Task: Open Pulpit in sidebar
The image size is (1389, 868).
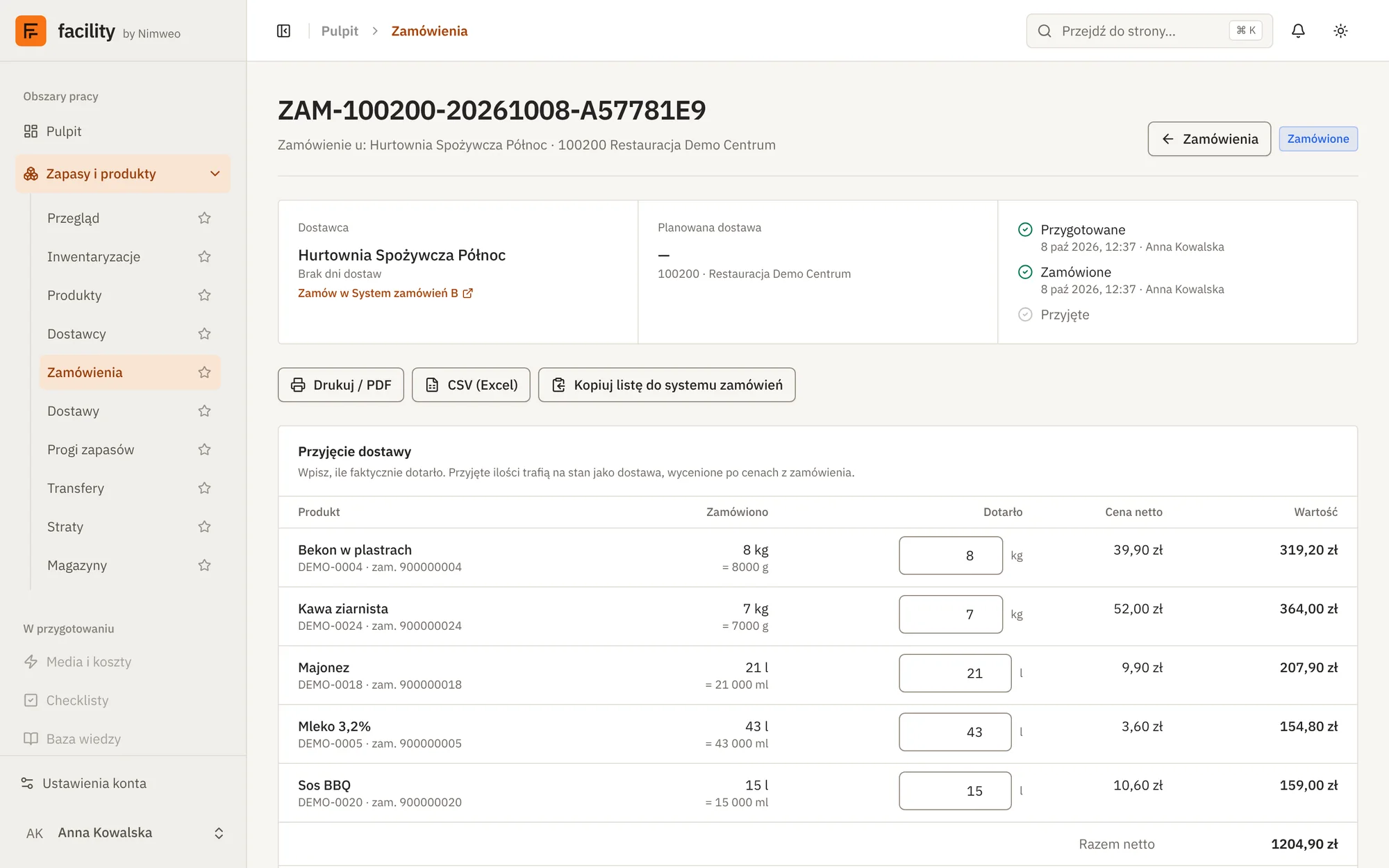Action: pyautogui.click(x=123, y=131)
